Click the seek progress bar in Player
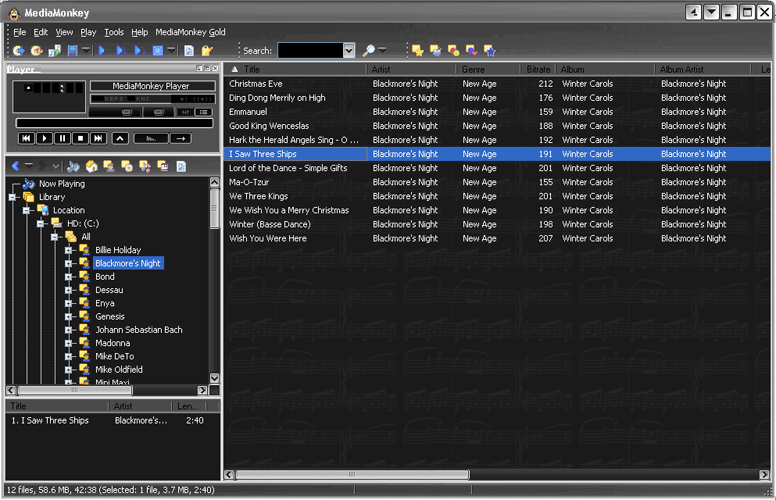Screen dimensions: 776x500 point(114,123)
